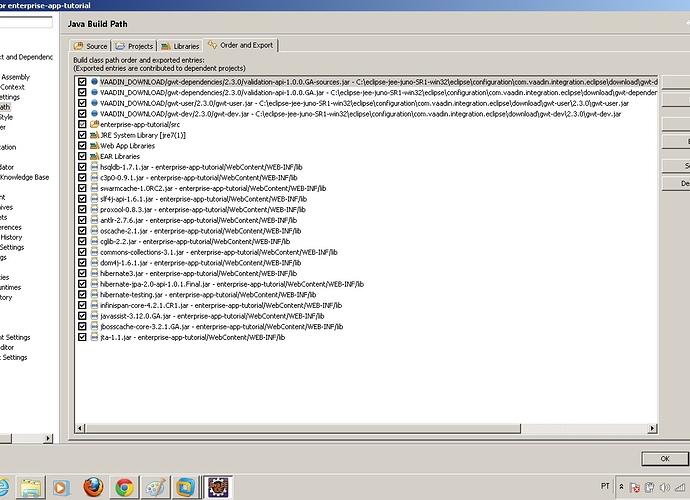
Task: Toggle checkbox for gwt-user.jar entry
Action: 82,103
